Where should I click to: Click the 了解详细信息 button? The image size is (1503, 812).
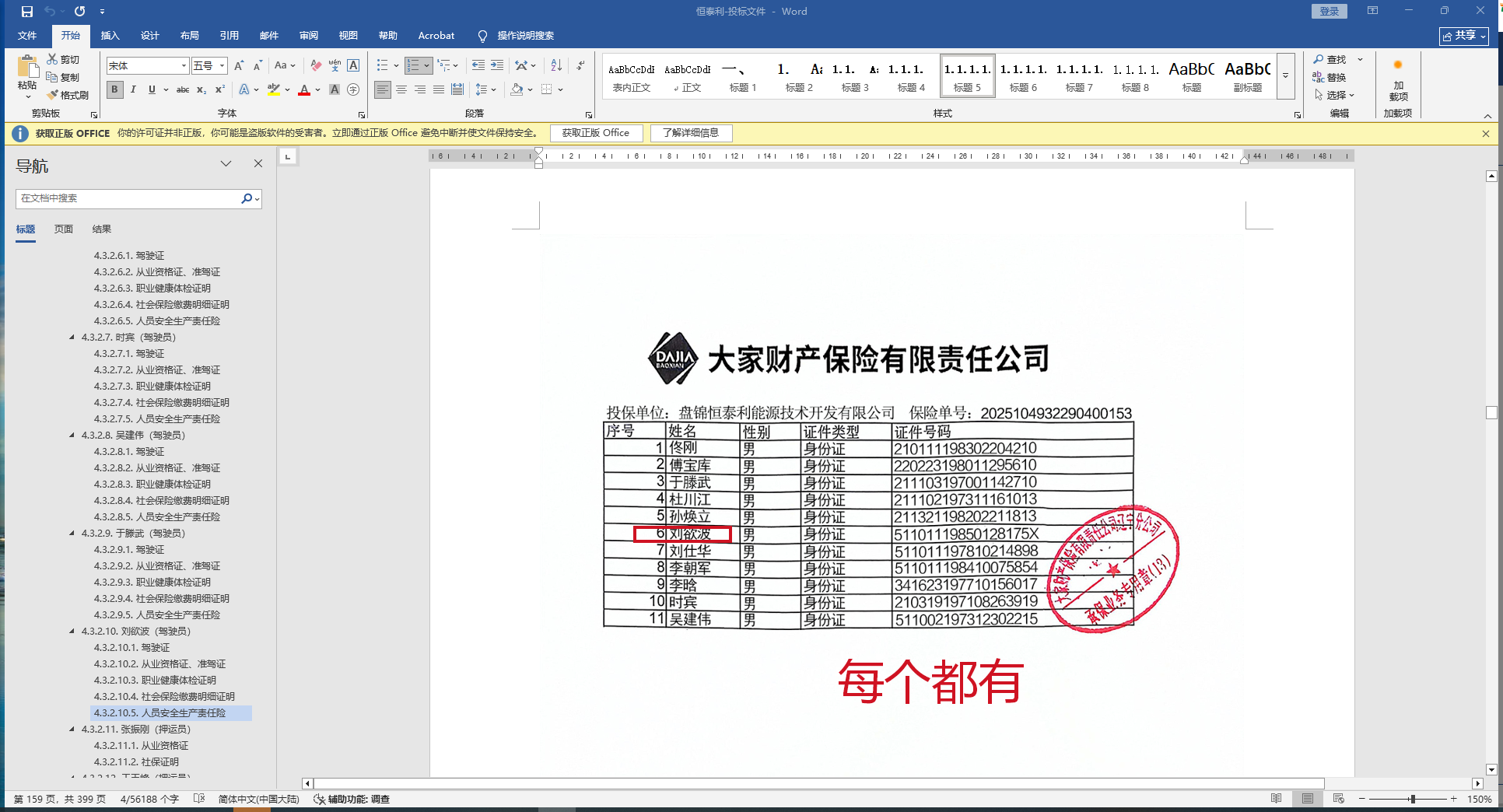[691, 133]
